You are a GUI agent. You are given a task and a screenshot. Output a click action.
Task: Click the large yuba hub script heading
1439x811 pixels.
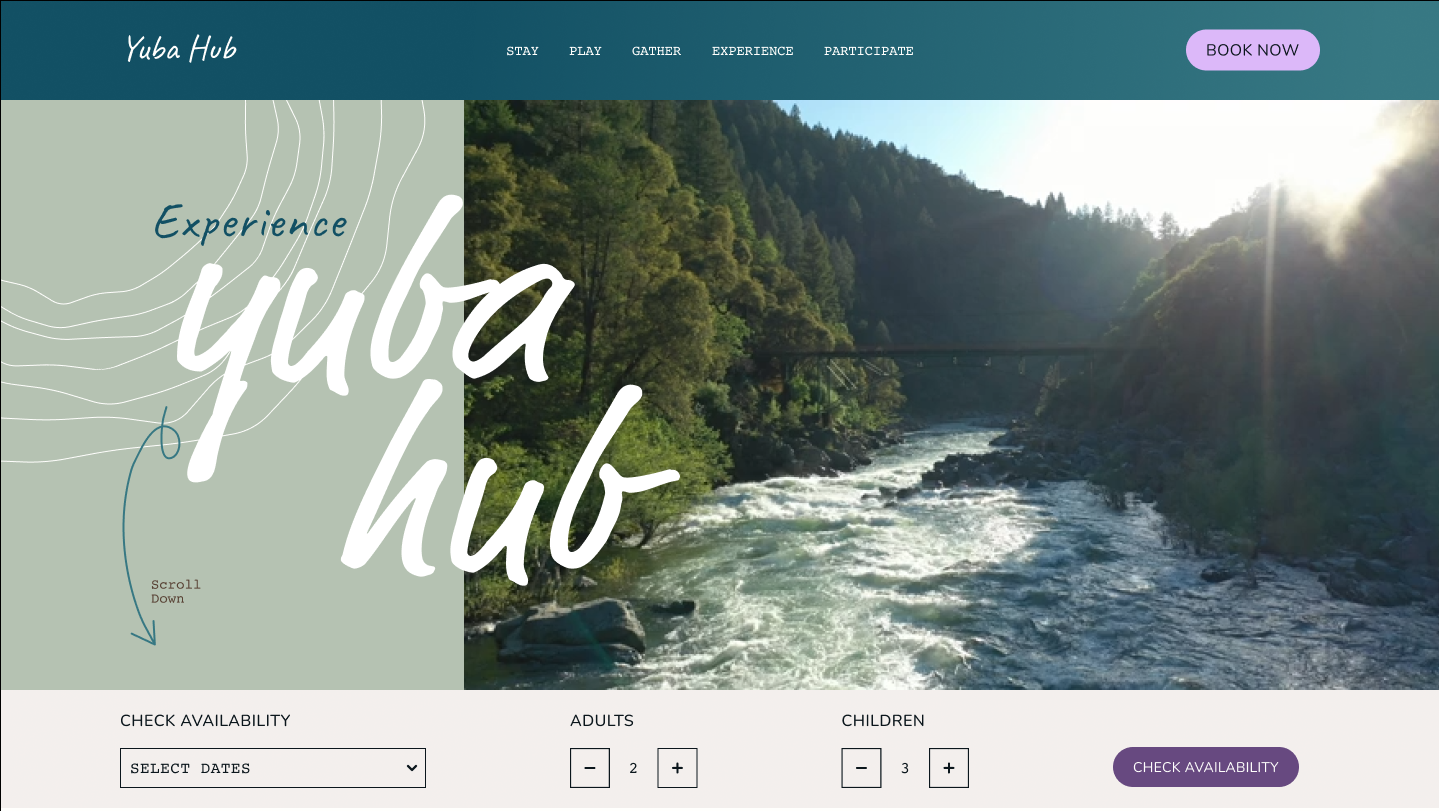coord(425,390)
